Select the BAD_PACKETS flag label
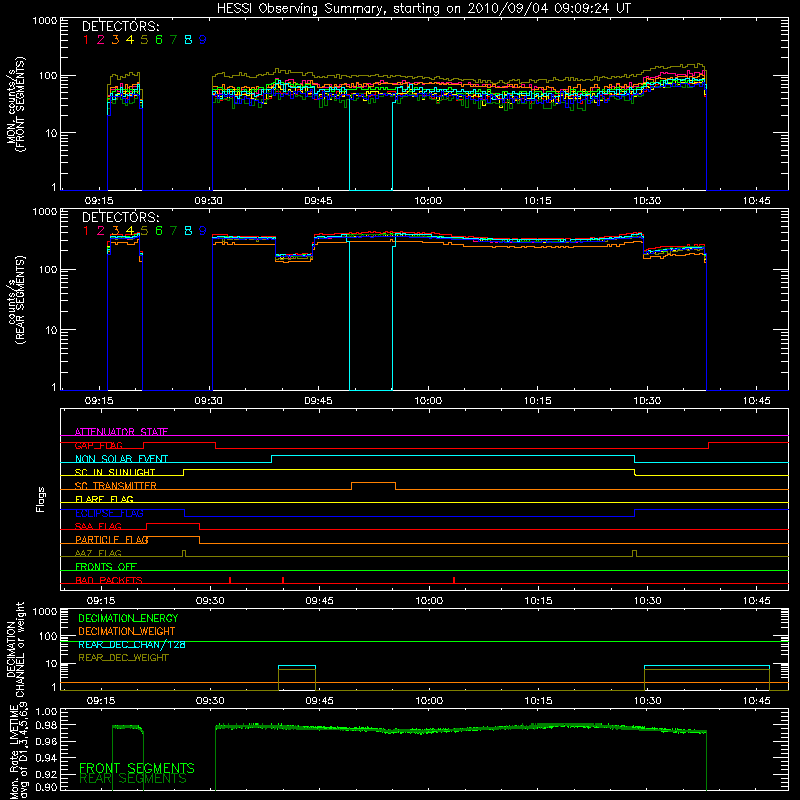The width and height of the screenshot is (800, 800). 109,580
